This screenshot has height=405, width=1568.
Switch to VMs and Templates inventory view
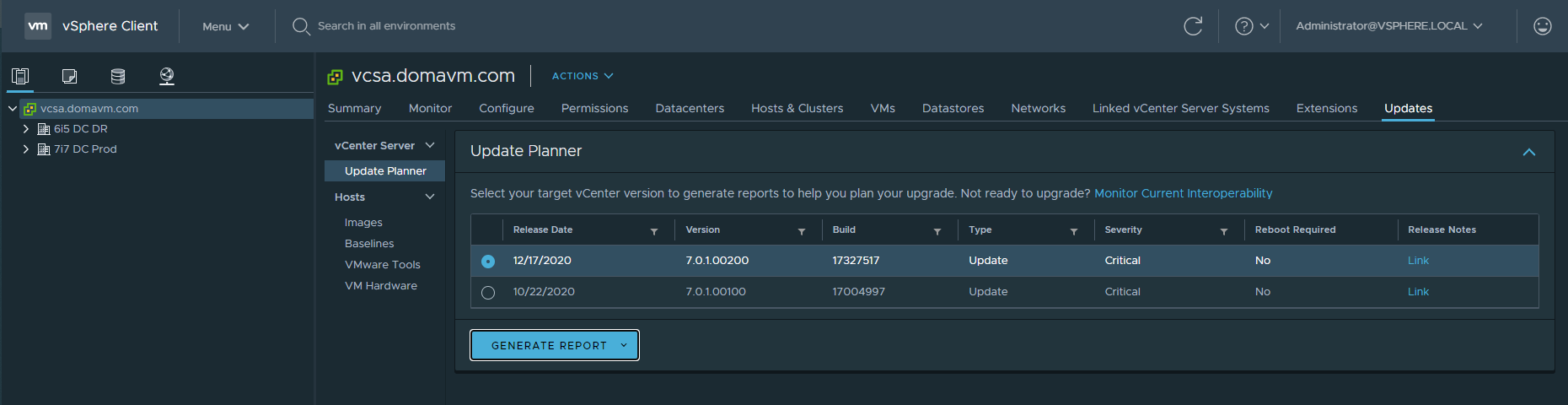[69, 77]
